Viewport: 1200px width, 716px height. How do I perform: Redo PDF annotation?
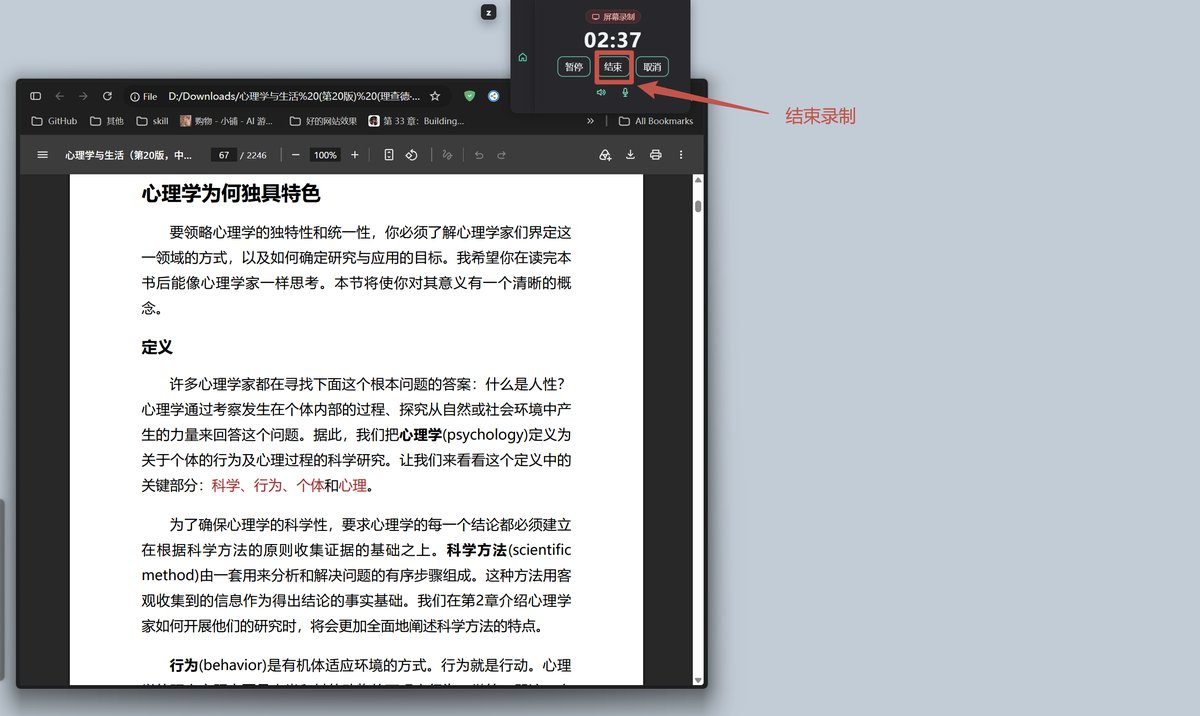point(502,155)
